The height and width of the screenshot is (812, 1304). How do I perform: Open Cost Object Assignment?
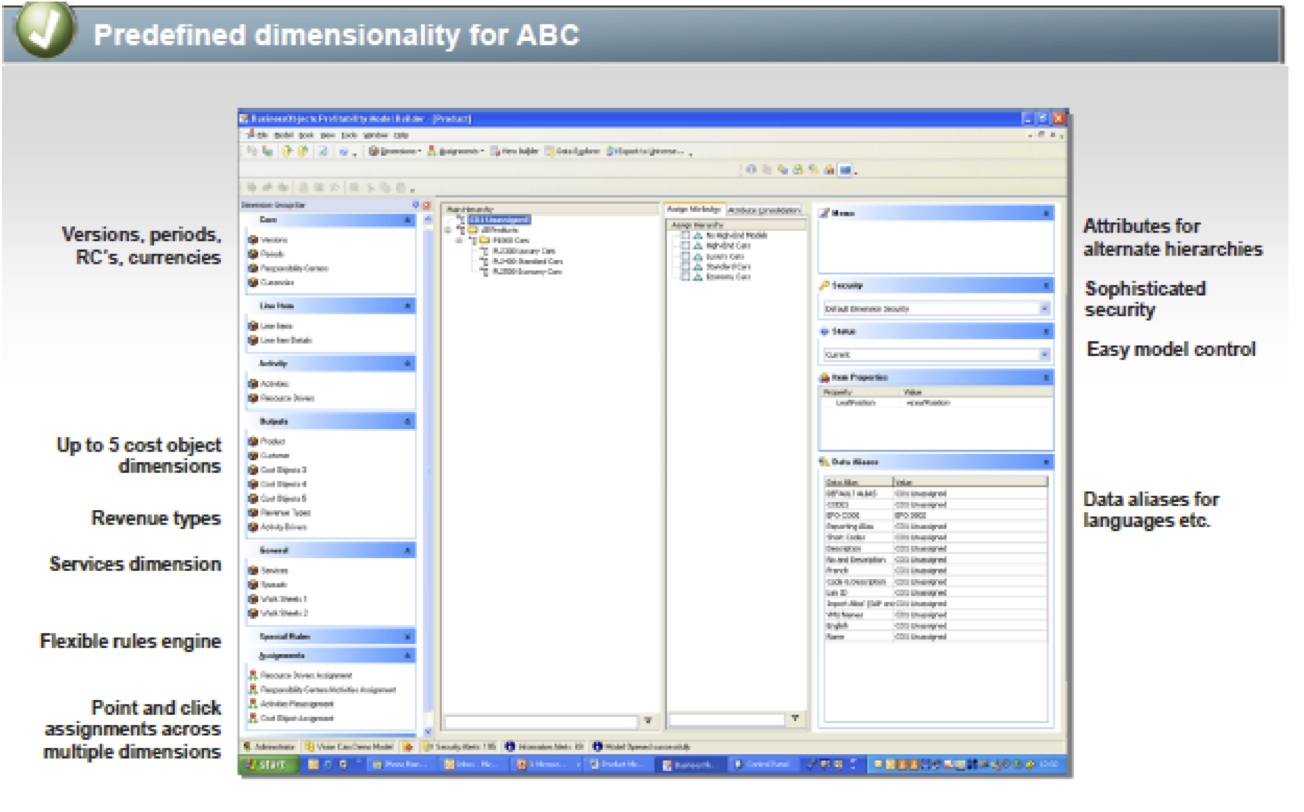pos(291,718)
